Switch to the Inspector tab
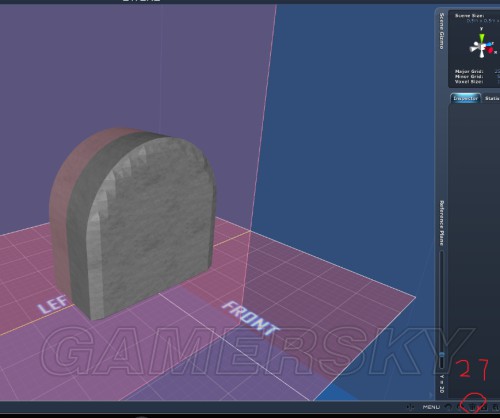500x418 pixels. click(465, 98)
